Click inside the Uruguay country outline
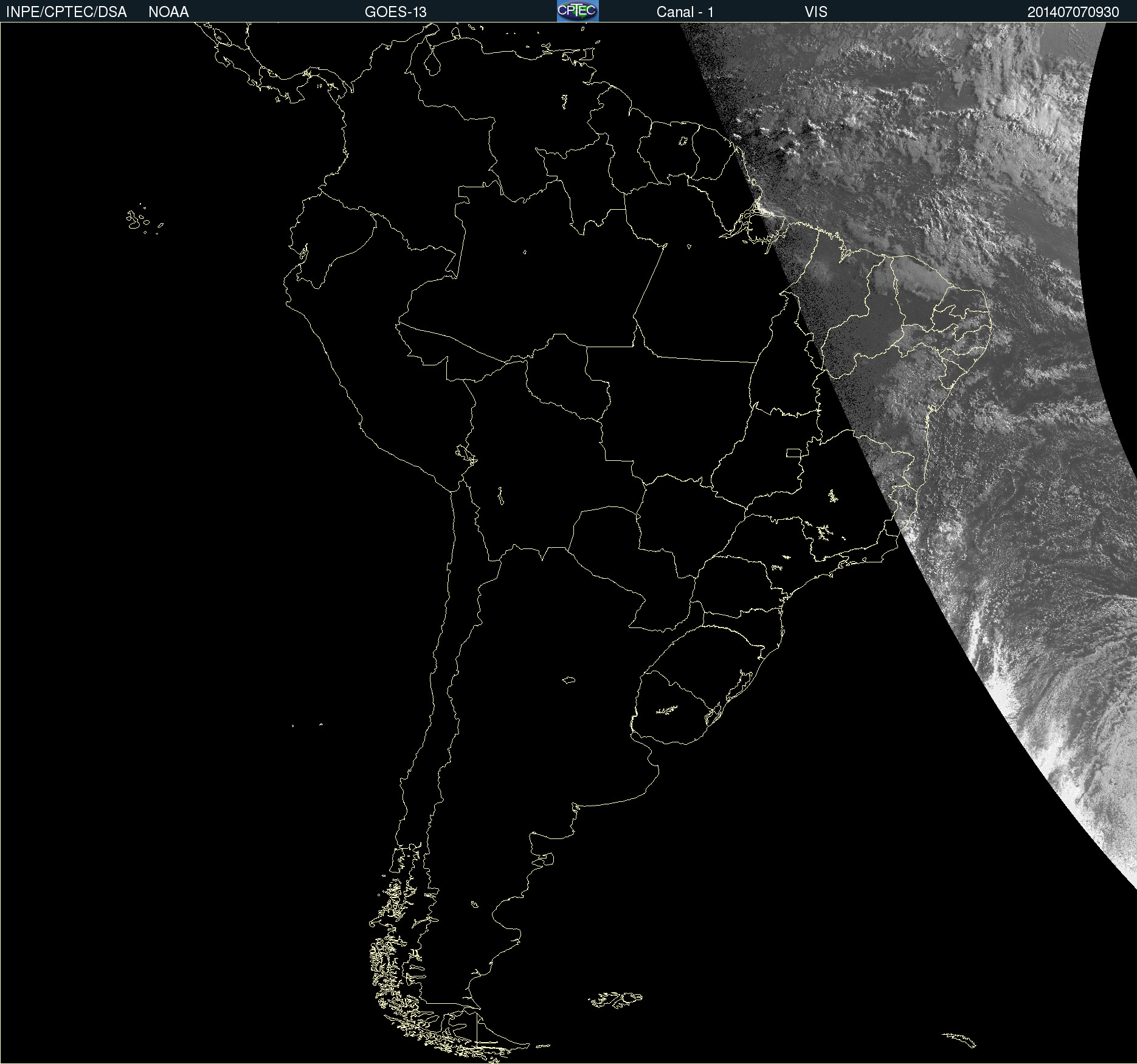1137x1064 pixels. pyautogui.click(x=672, y=708)
